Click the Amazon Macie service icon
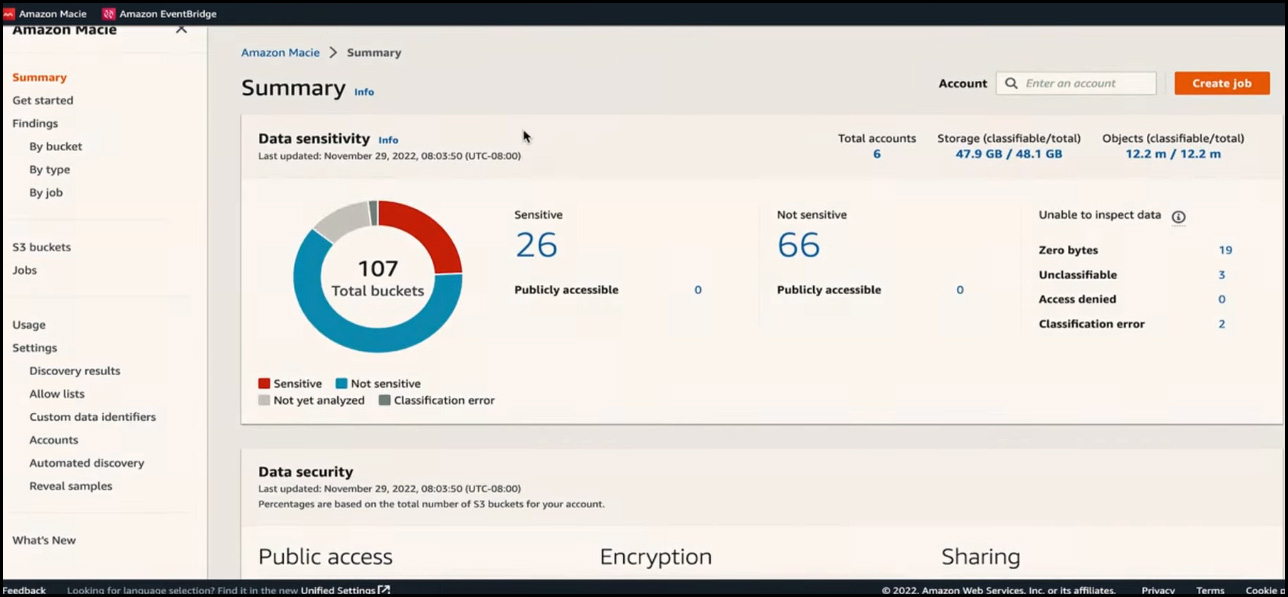Image resolution: width=1288 pixels, height=597 pixels. (9, 14)
